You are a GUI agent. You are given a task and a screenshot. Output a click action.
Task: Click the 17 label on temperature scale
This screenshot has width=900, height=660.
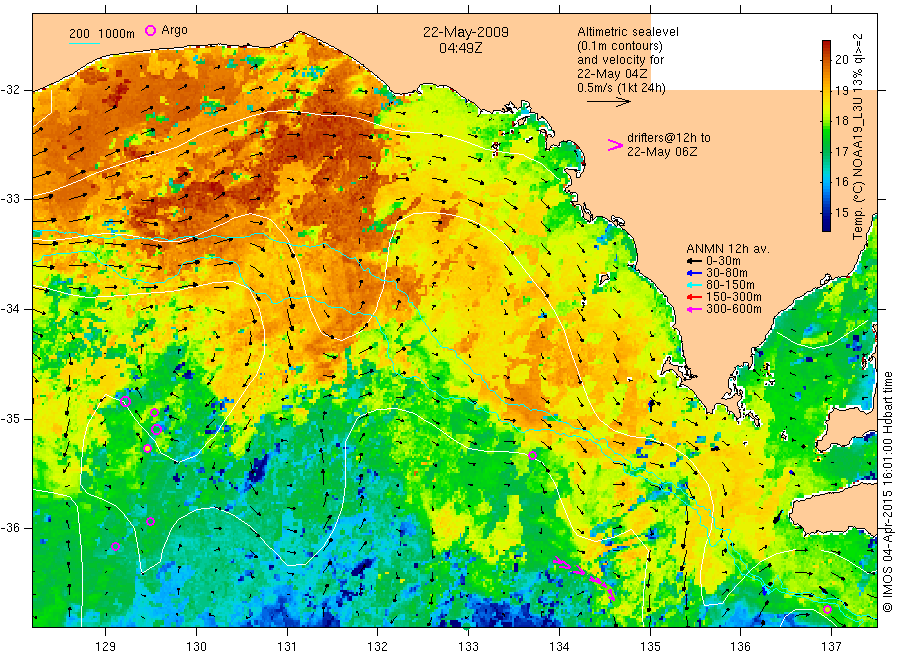coord(841,152)
